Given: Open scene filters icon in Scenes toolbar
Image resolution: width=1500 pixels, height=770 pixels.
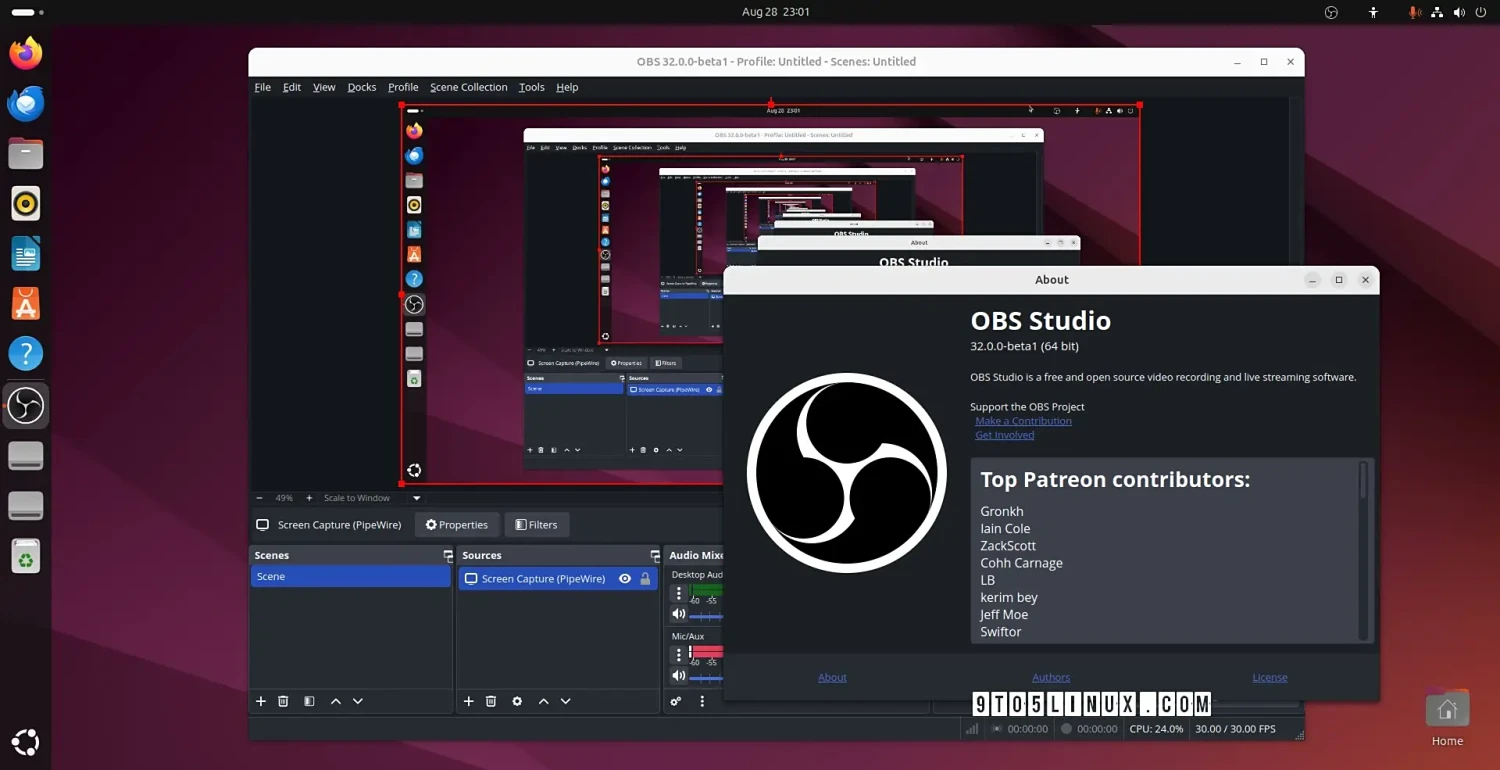Looking at the screenshot, I should click(309, 701).
